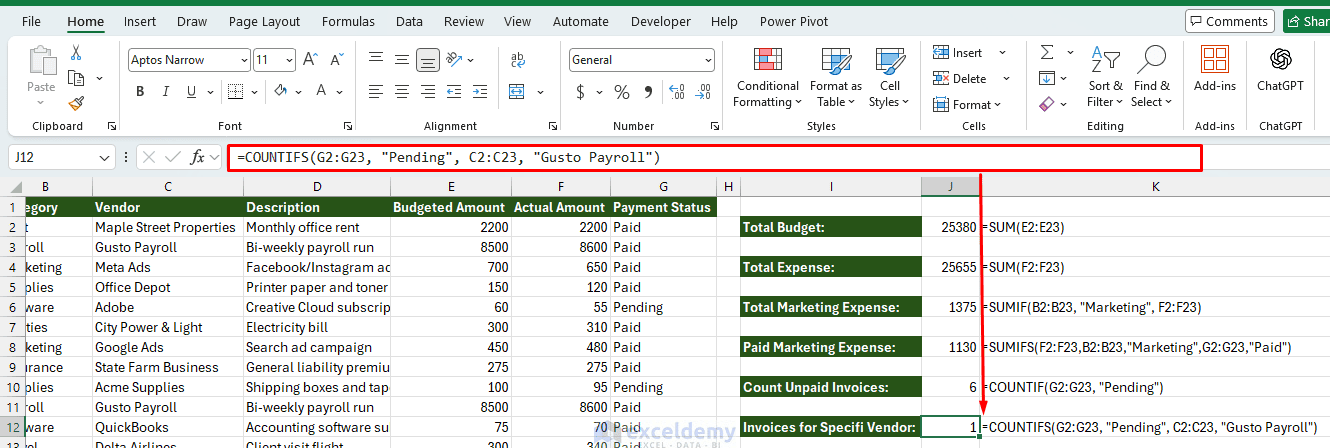Screen dimensions: 1330x448
Task: Open Format as Table gallery
Action: [x=836, y=77]
